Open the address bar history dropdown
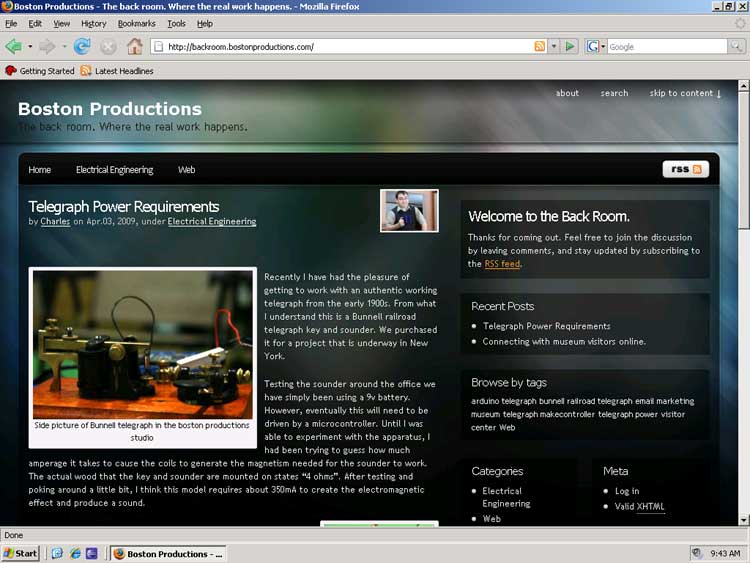The image size is (750, 563). click(553, 46)
